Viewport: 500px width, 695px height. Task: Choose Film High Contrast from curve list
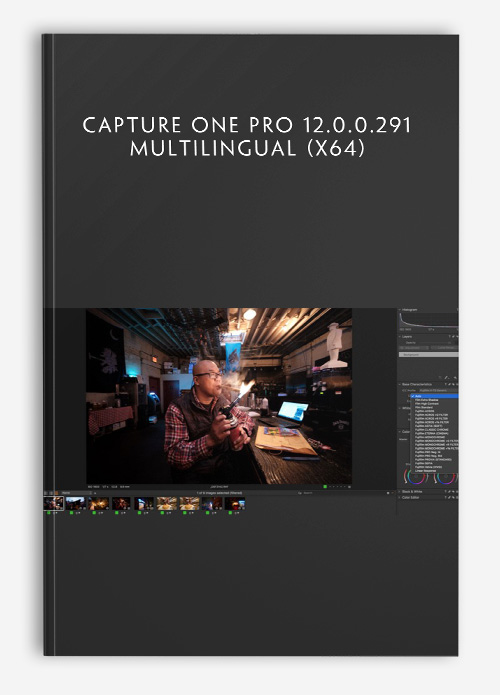coord(427,404)
